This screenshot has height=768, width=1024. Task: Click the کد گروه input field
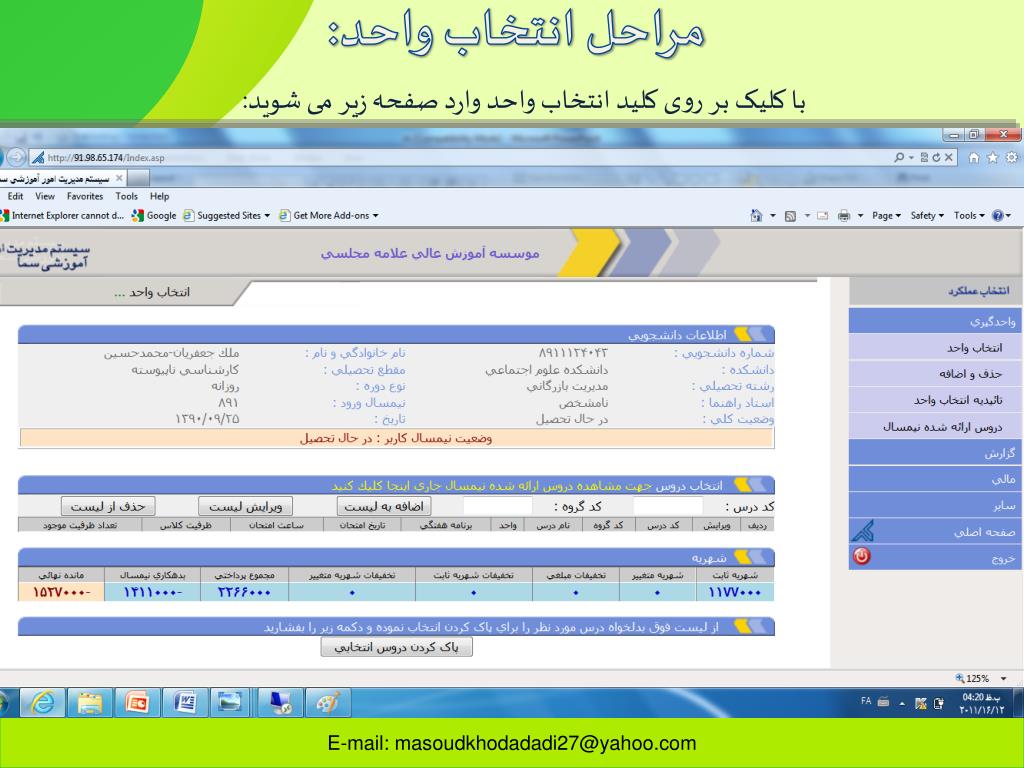point(498,506)
